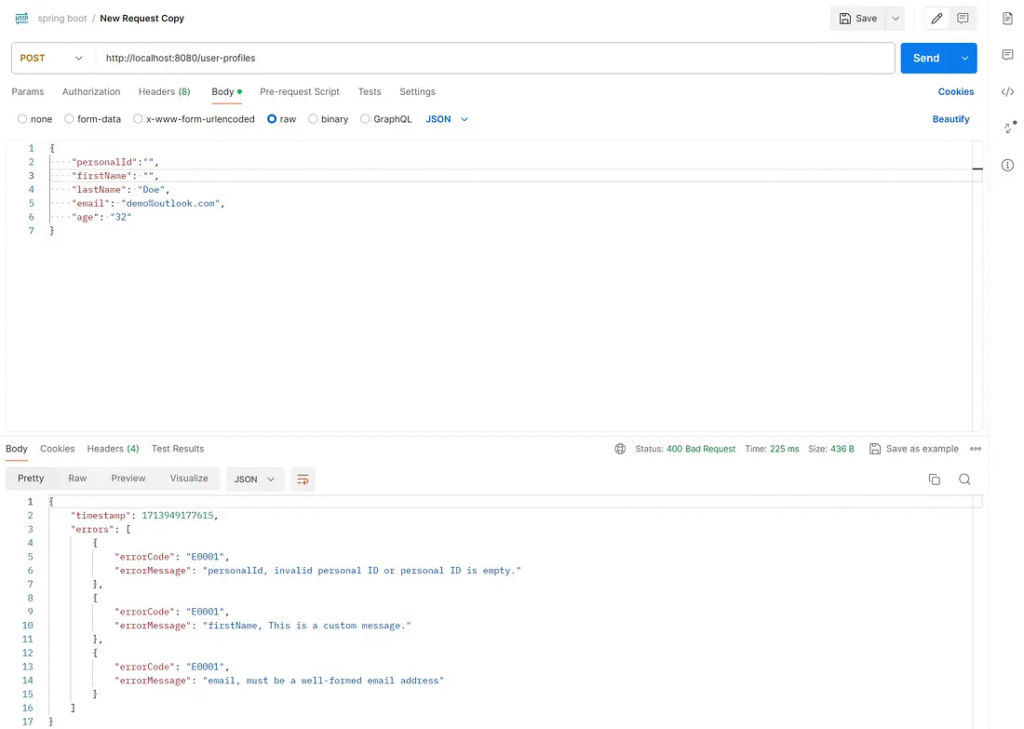This screenshot has height=729, width=1024.
Task: Click the Cookies link at right
Action: pyautogui.click(x=955, y=91)
